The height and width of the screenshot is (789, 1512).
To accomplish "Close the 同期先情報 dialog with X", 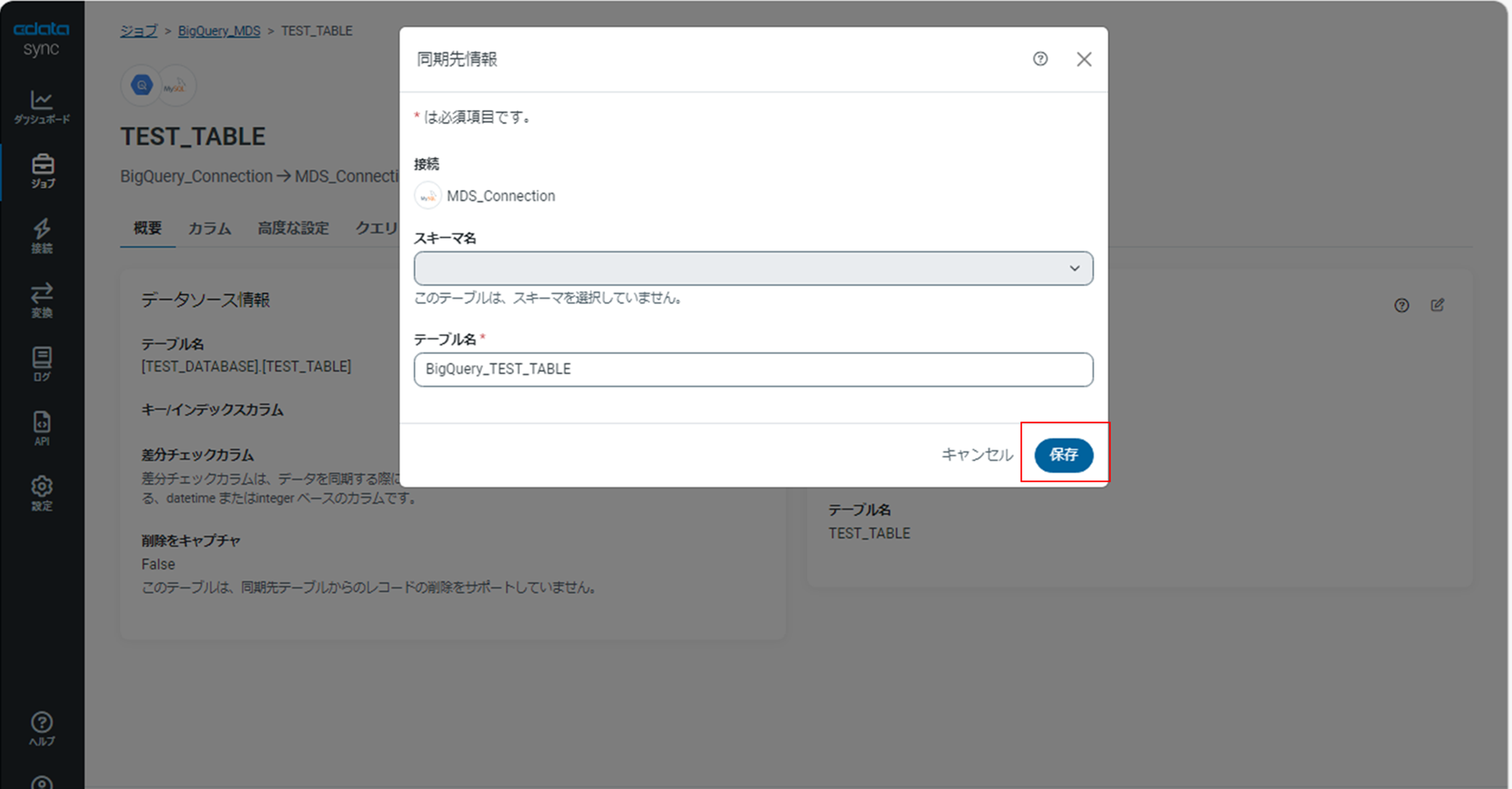I will click(x=1083, y=59).
